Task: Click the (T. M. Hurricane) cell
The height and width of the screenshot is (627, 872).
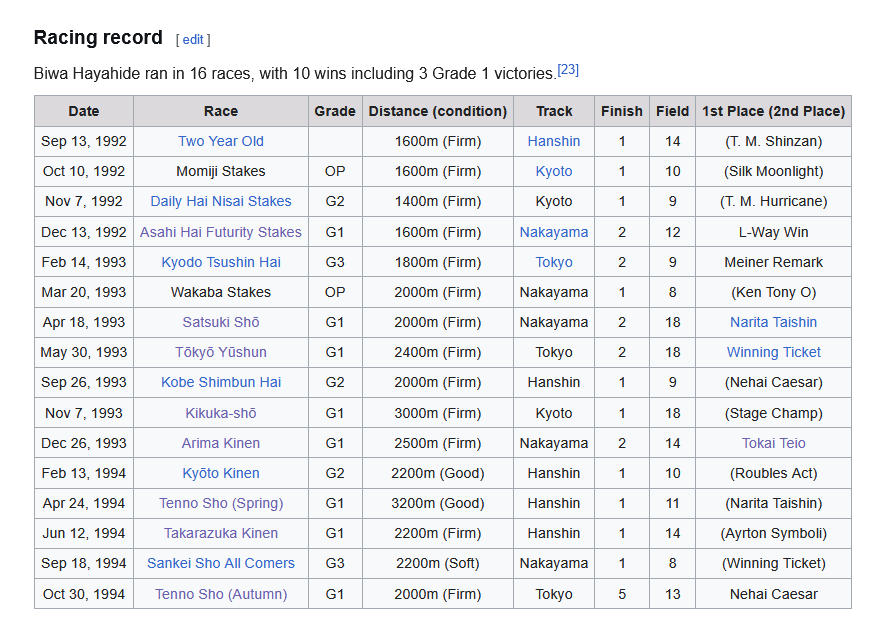Action: [x=774, y=201]
